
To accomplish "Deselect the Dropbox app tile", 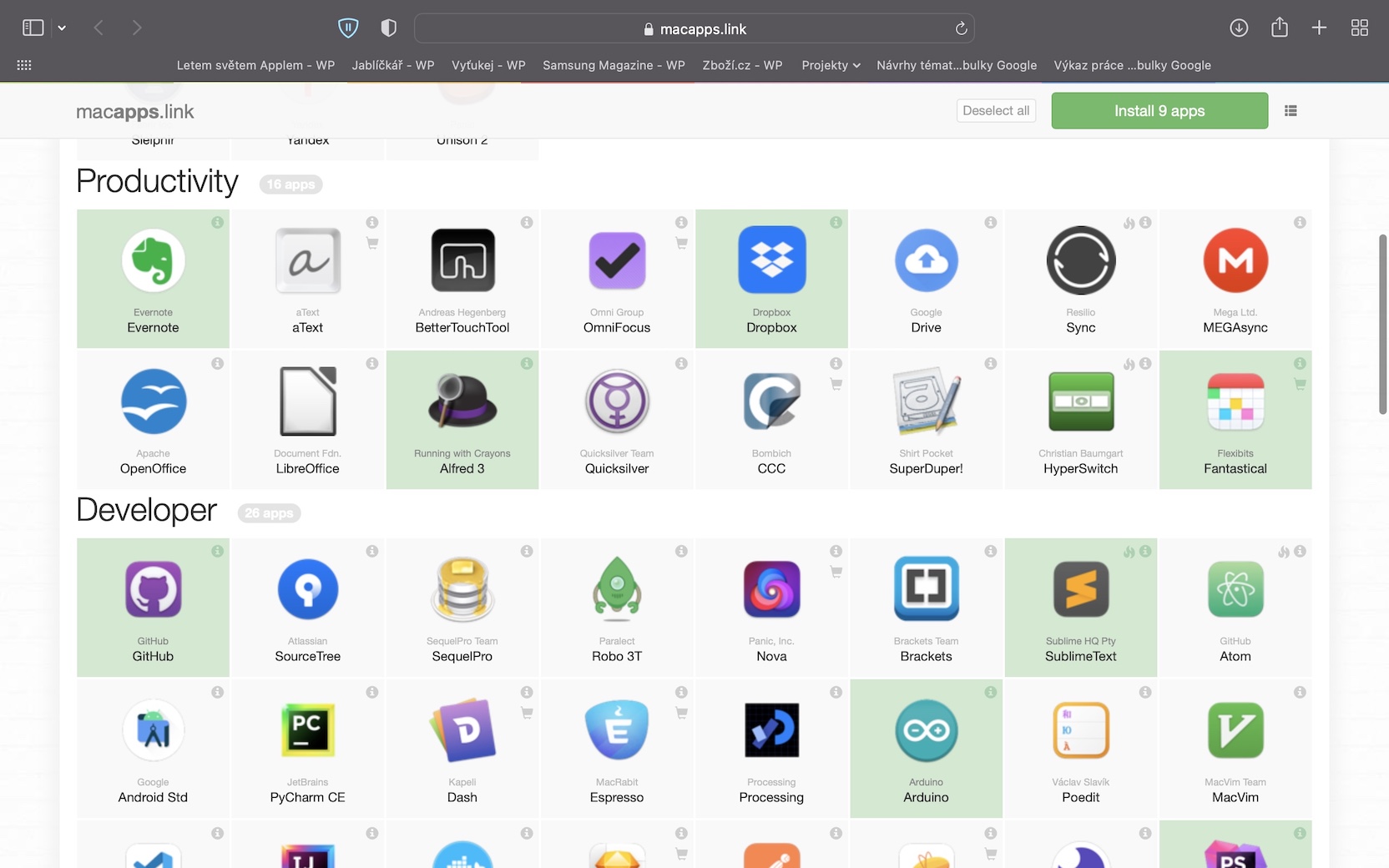I will pos(771,279).
